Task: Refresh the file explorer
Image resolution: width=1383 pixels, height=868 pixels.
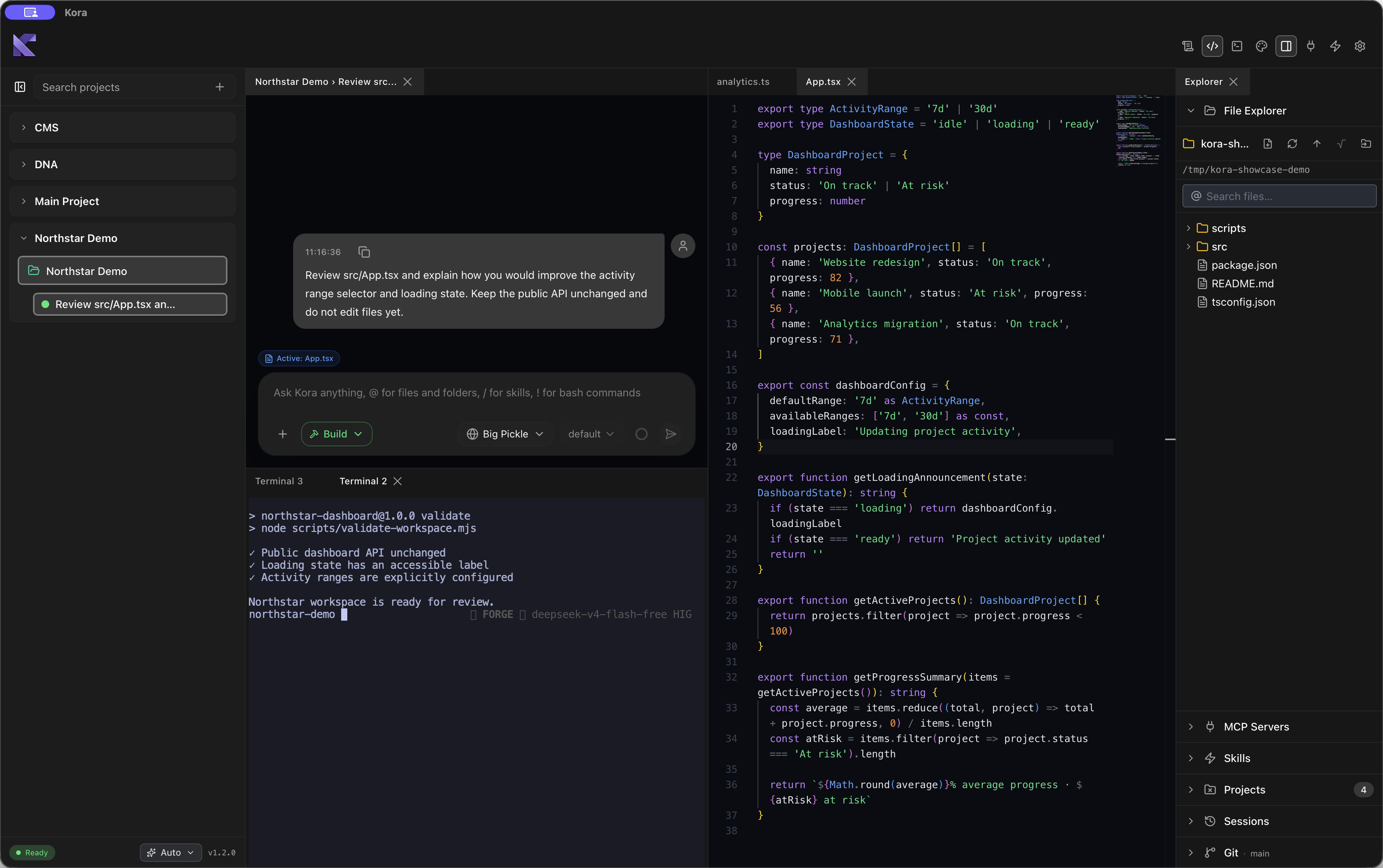Action: [1292, 144]
